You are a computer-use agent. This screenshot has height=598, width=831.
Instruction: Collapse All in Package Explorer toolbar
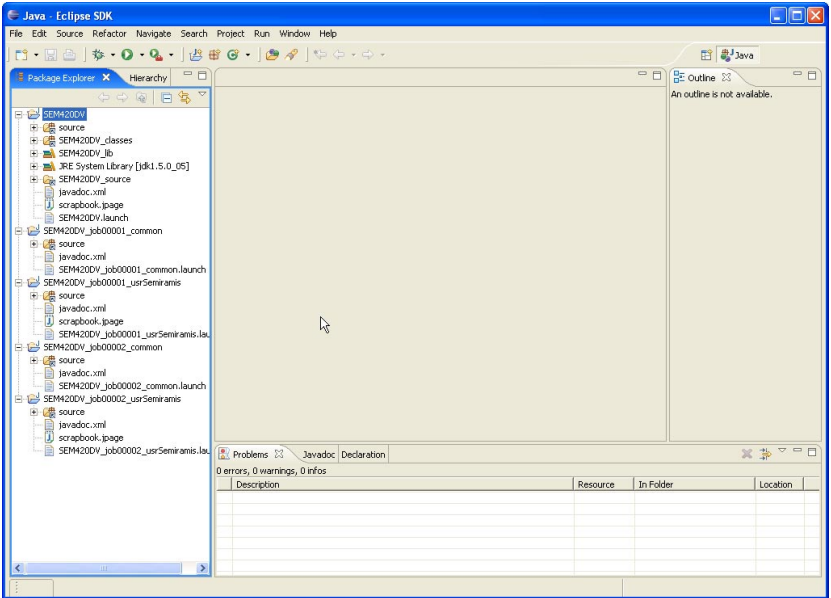click(167, 97)
